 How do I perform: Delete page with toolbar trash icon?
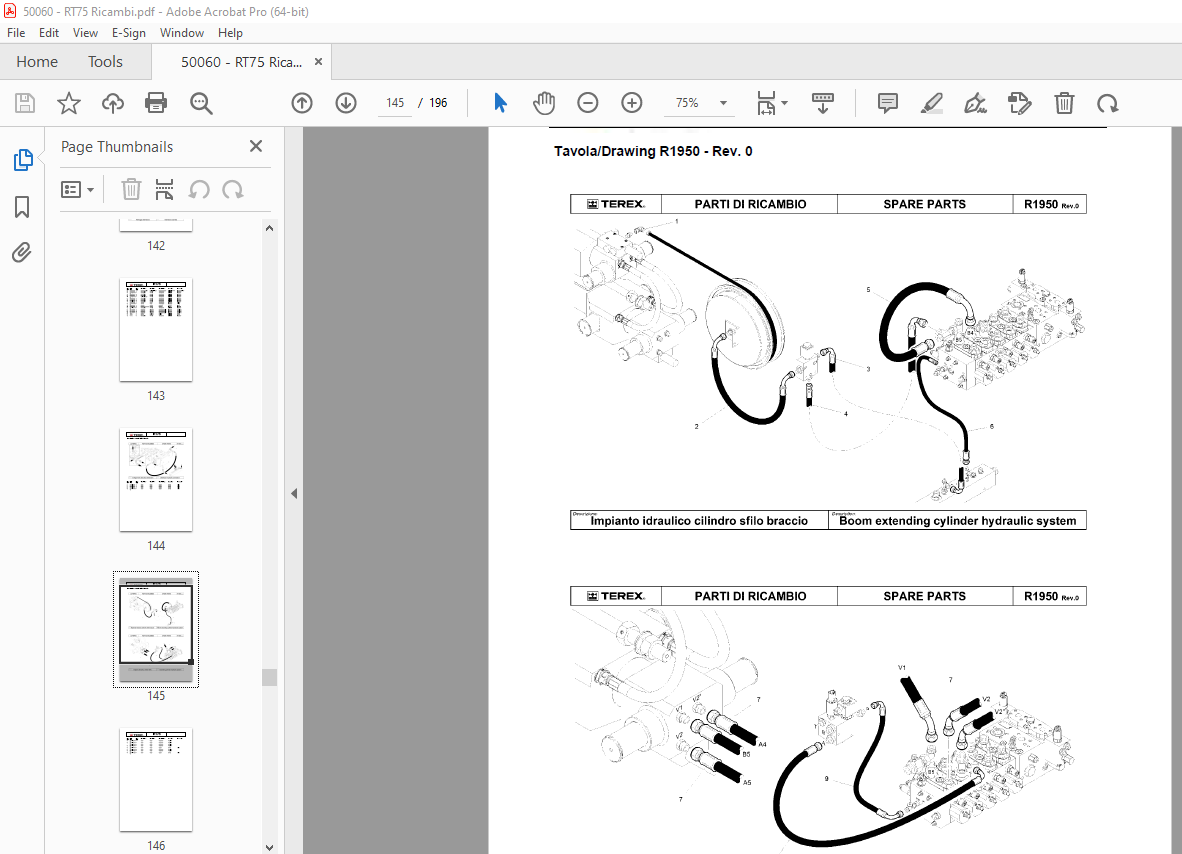[1064, 103]
